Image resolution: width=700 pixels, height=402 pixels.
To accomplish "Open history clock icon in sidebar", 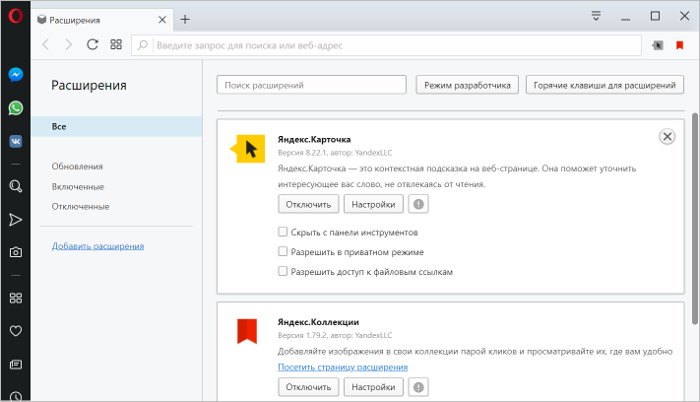I will (16, 397).
